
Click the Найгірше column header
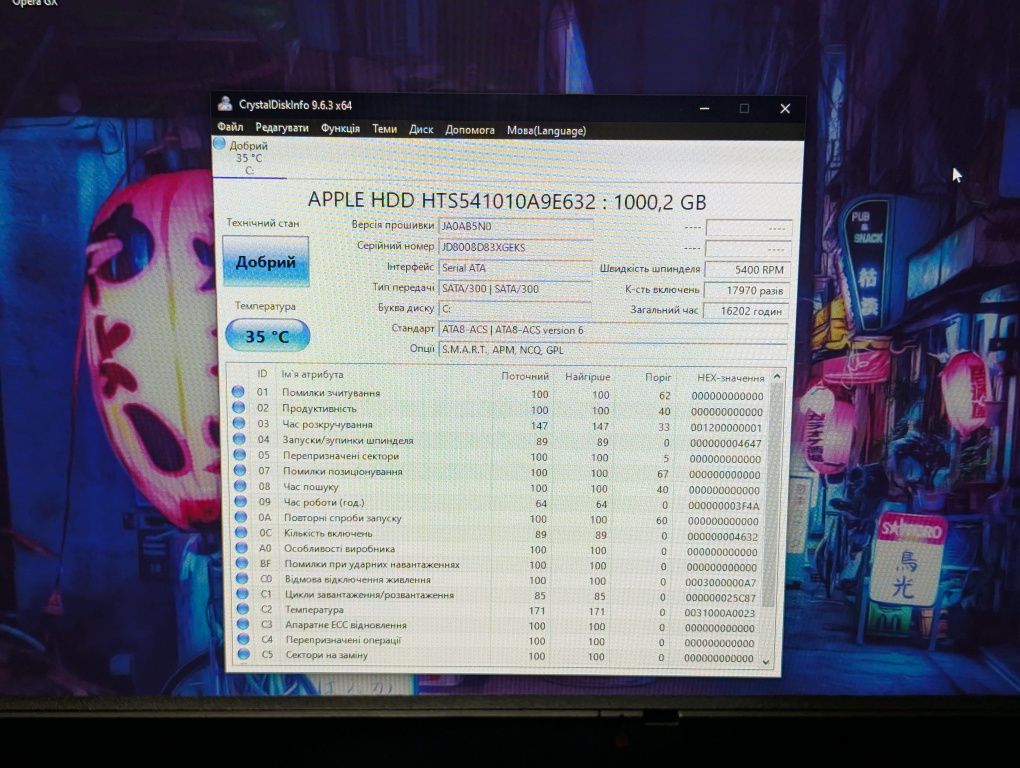point(587,377)
